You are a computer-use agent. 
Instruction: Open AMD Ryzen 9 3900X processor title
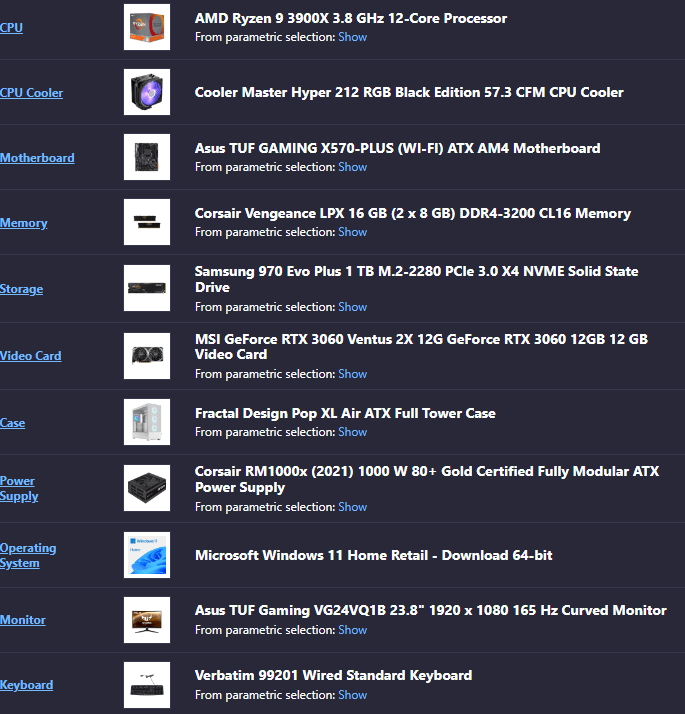[x=351, y=18]
